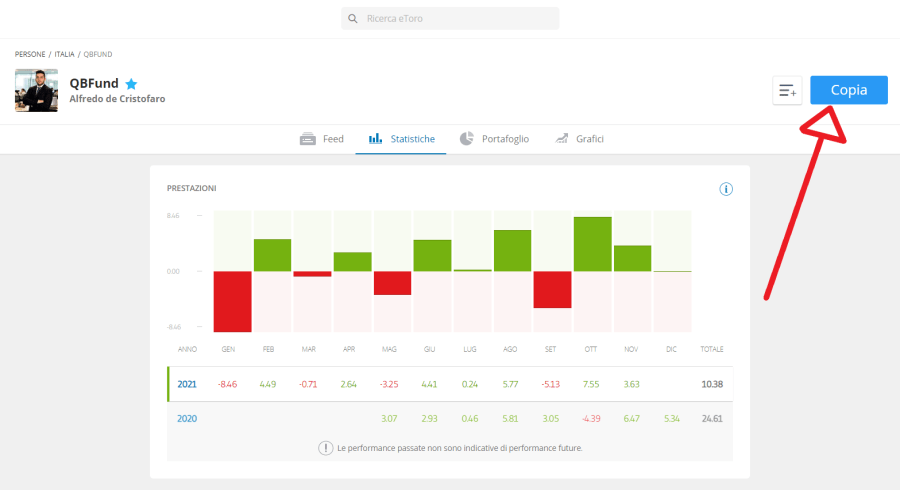
Task: Open the Portafoglio tab
Action: (x=505, y=139)
